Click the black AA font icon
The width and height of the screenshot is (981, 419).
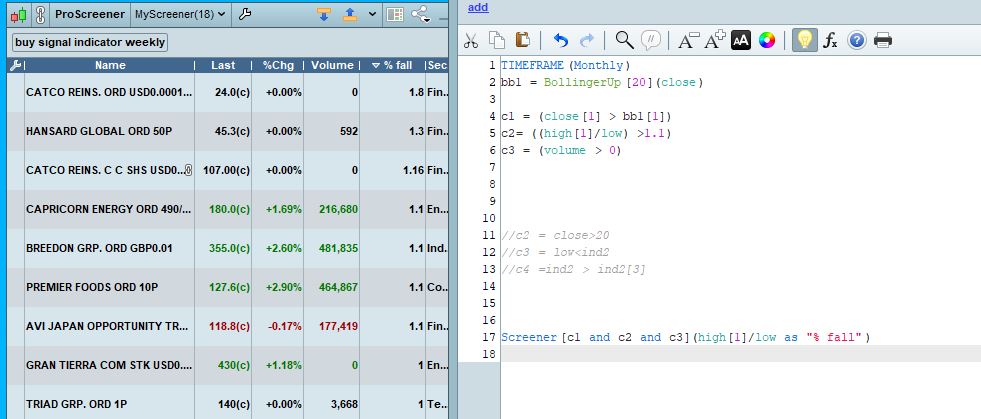point(741,41)
